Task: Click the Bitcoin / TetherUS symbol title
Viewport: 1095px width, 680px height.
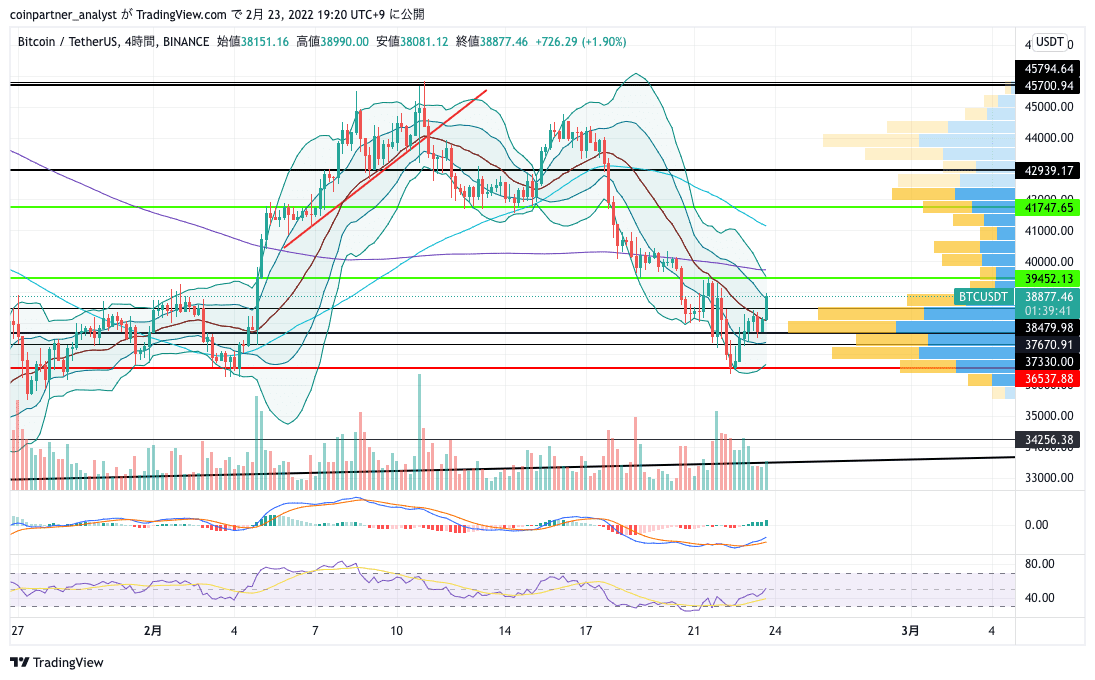Action: (x=68, y=42)
